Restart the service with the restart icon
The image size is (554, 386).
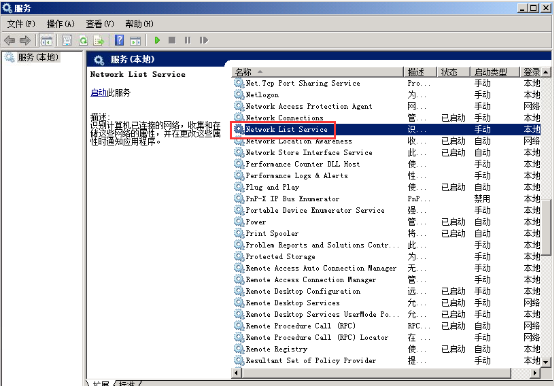tap(204, 40)
